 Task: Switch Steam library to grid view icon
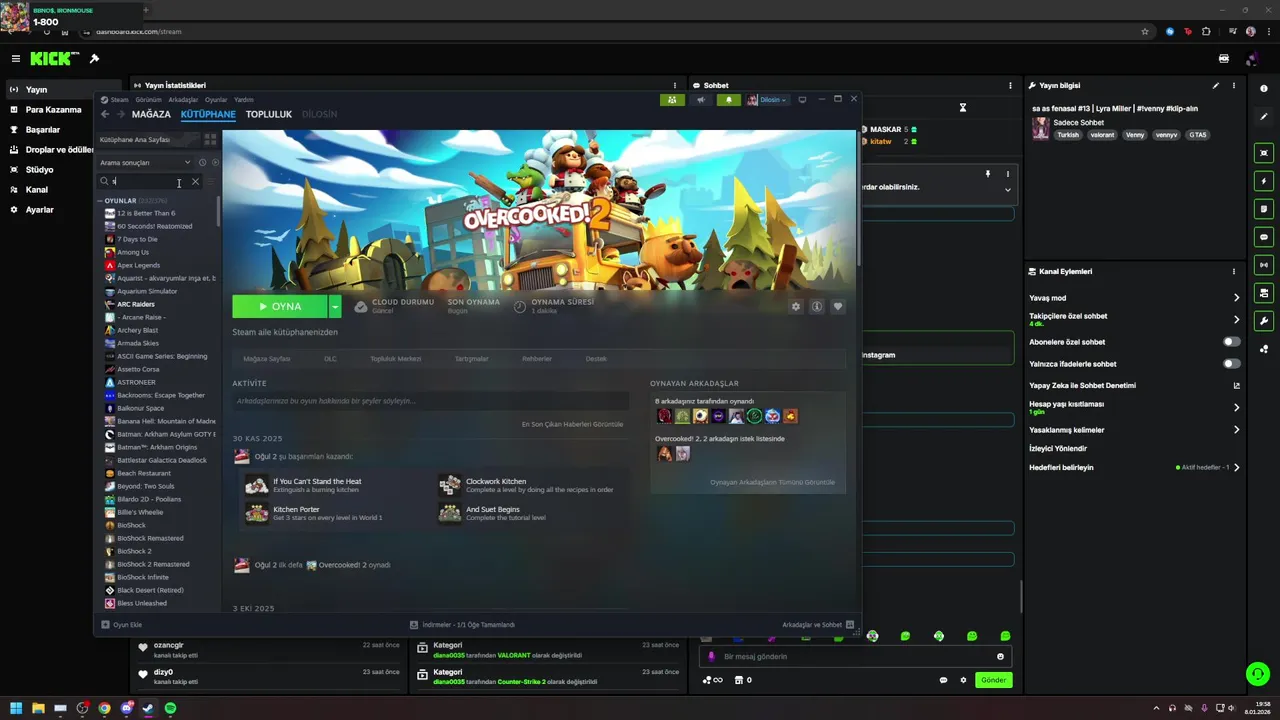(x=210, y=140)
